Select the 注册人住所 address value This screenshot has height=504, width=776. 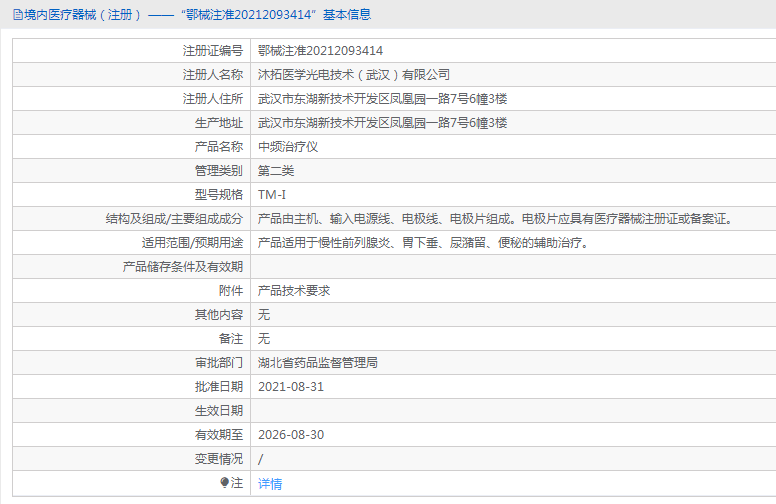pos(383,99)
